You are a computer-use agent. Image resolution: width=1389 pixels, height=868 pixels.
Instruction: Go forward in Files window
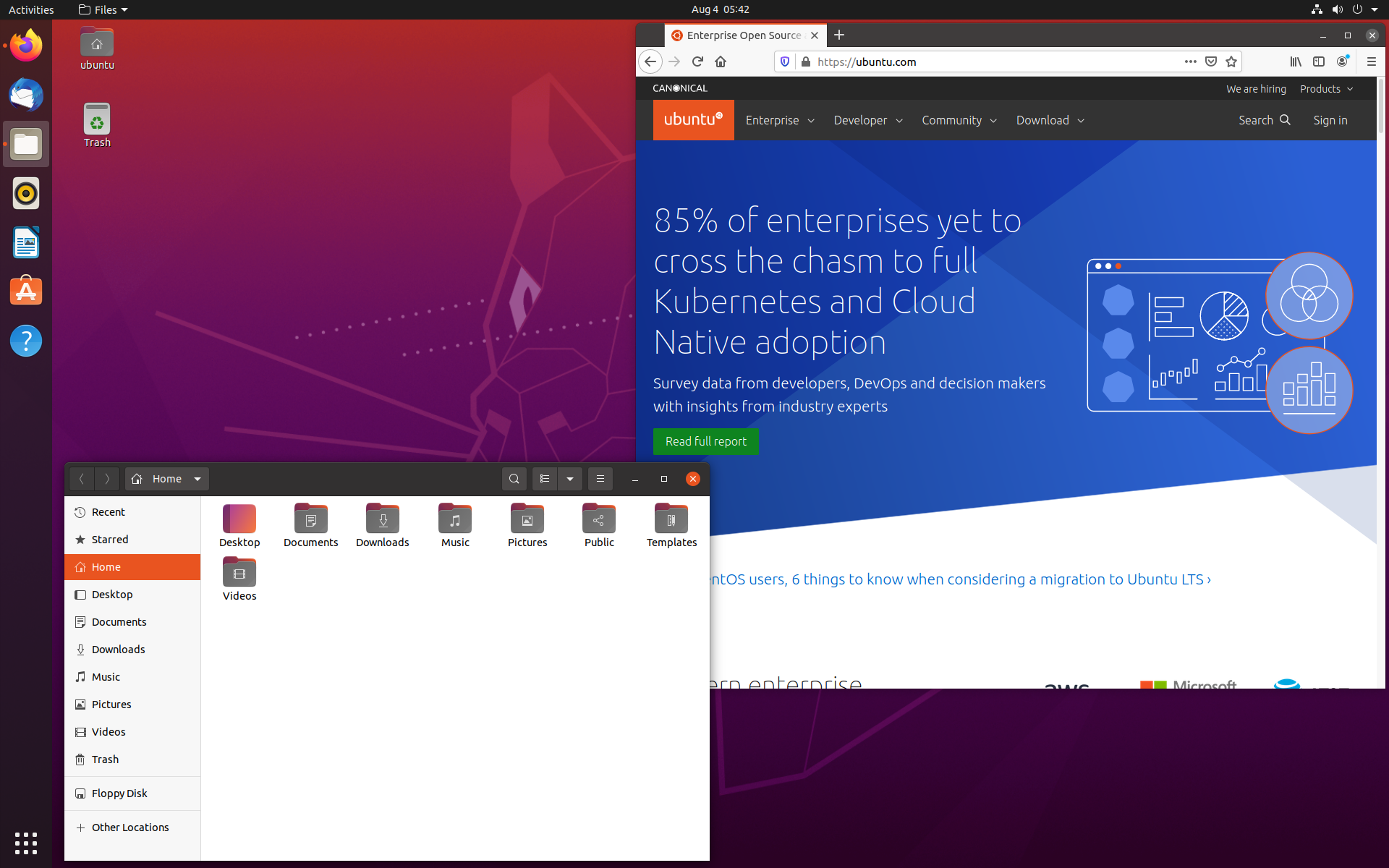107,479
